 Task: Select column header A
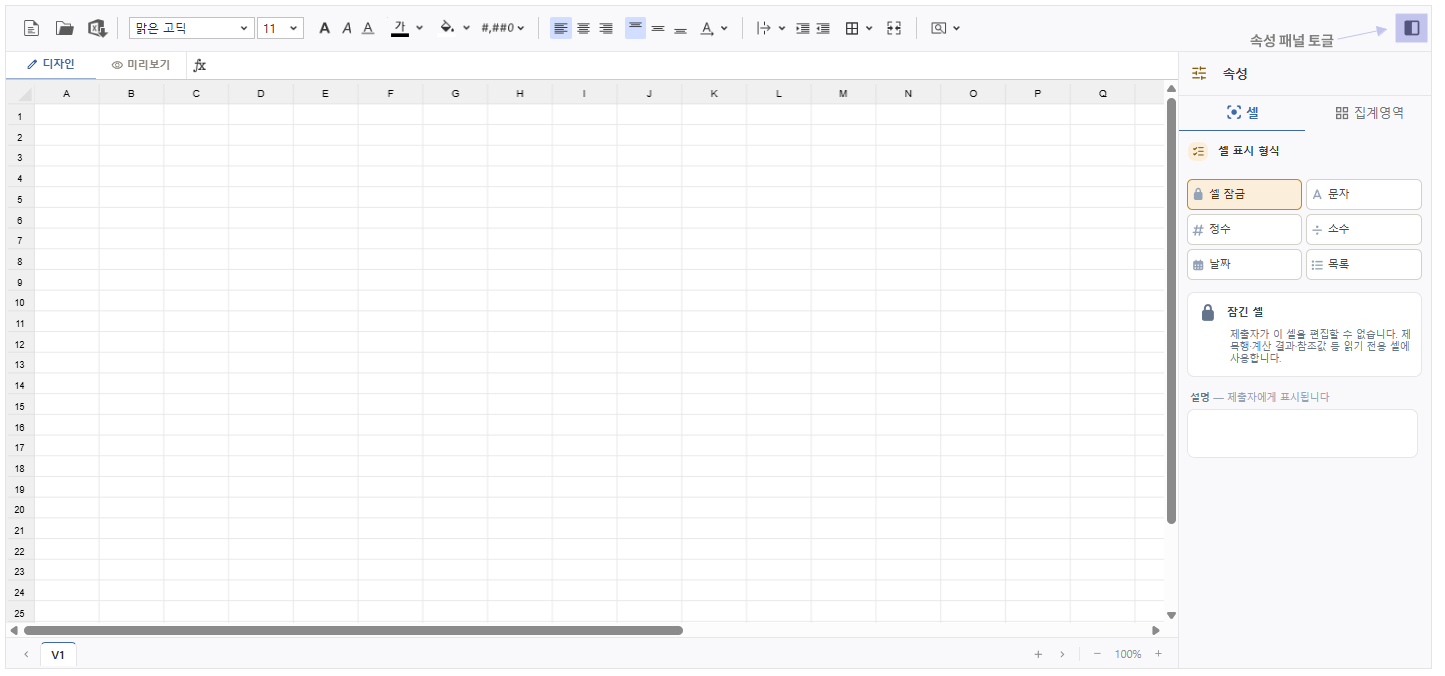pos(66,93)
